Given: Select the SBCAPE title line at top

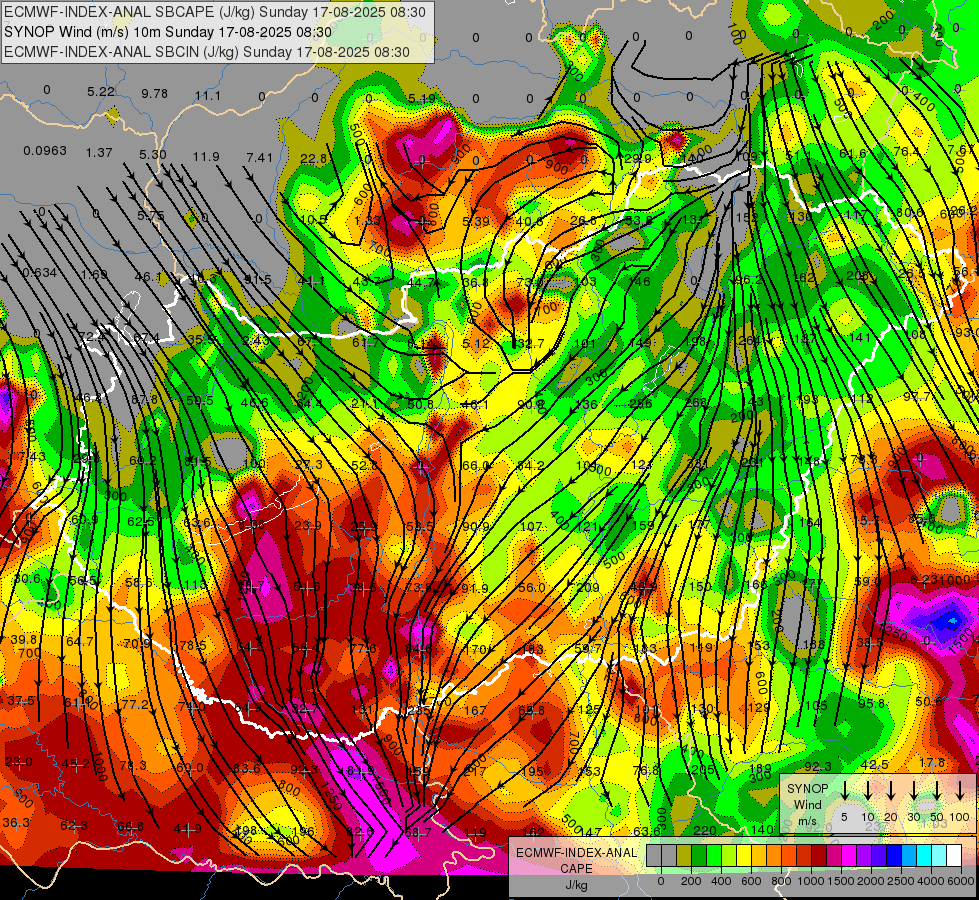Looking at the screenshot, I should (x=215, y=12).
